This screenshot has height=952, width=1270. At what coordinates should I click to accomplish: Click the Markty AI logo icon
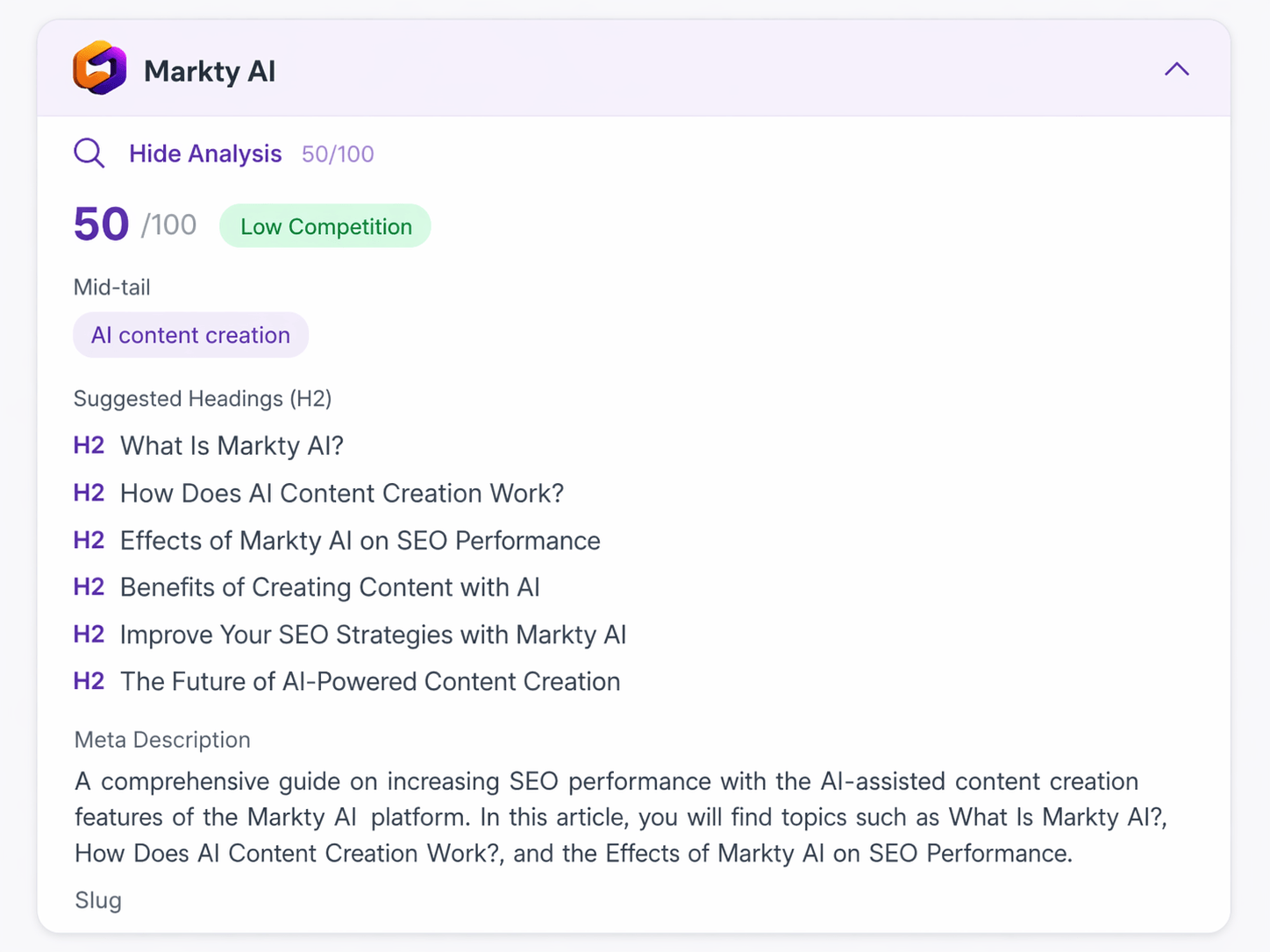tap(100, 68)
